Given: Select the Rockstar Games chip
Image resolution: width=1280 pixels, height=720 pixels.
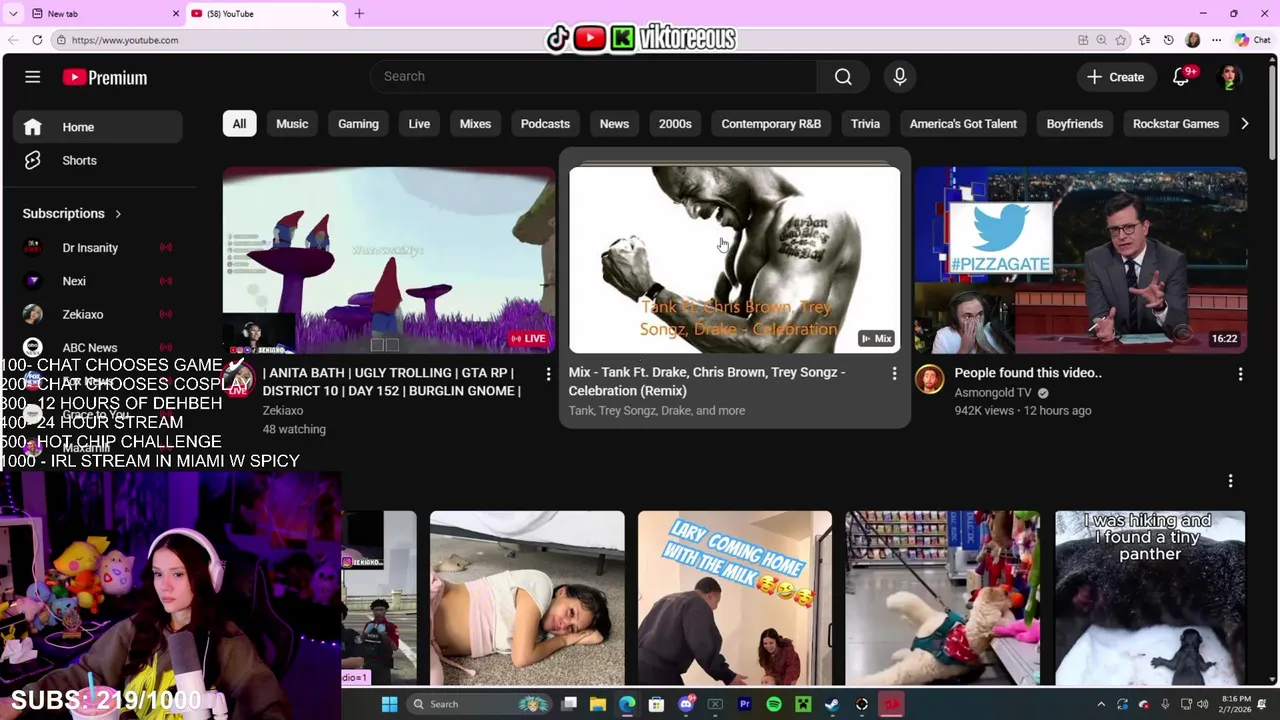Looking at the screenshot, I should [x=1176, y=124].
